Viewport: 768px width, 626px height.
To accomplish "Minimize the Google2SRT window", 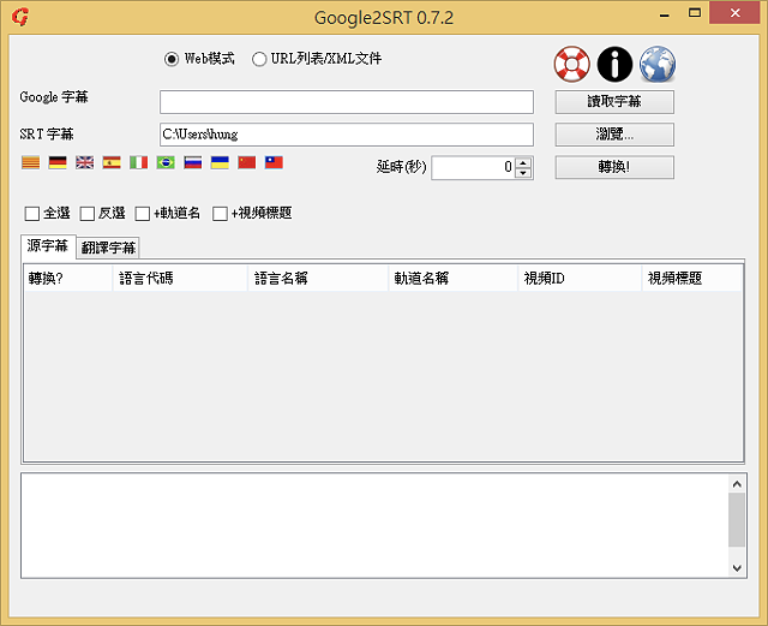I will pos(664,14).
